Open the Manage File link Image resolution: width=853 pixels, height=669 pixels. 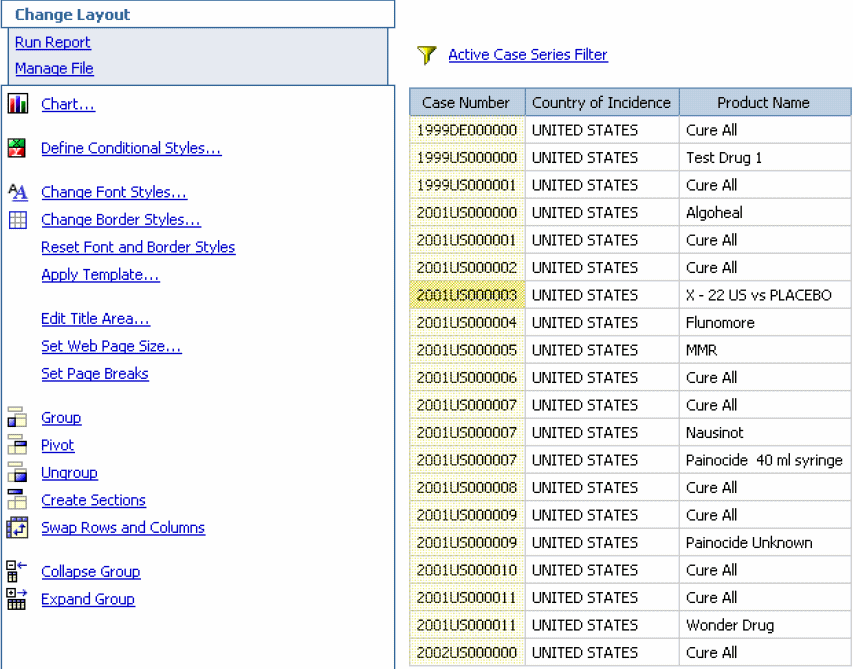(x=54, y=68)
